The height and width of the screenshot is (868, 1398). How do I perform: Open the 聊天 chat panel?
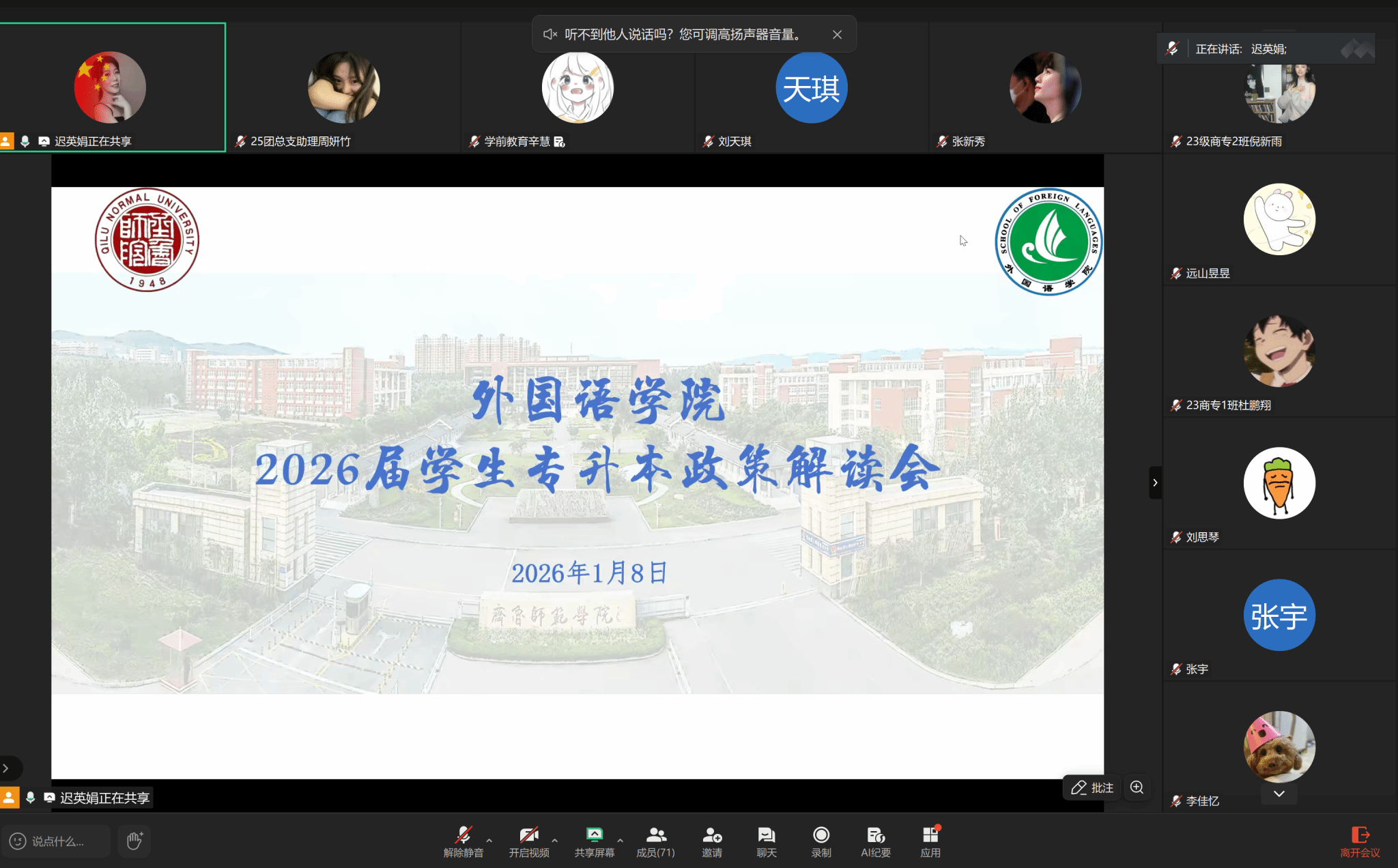766,841
